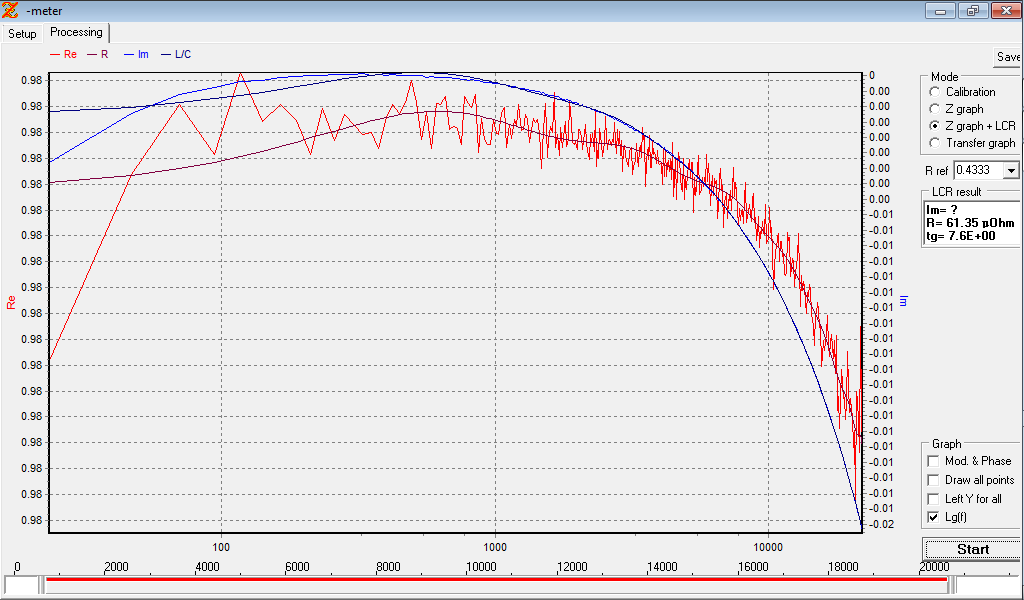This screenshot has width=1024, height=600.
Task: Click the tg= 7.6E+00 result text
Action: click(x=961, y=236)
